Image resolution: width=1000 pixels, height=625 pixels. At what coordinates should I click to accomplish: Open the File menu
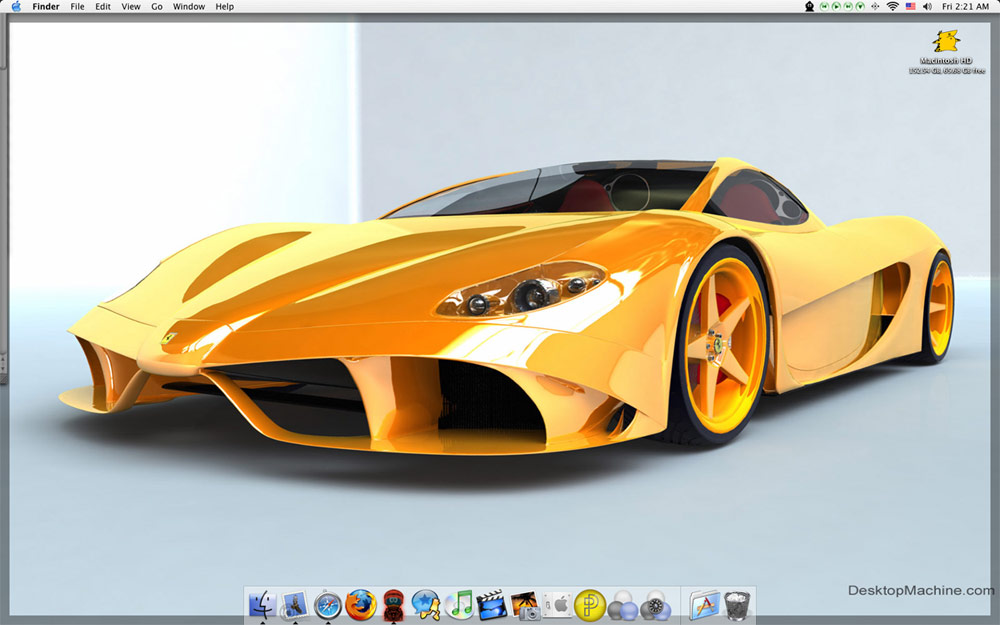pyautogui.click(x=77, y=6)
